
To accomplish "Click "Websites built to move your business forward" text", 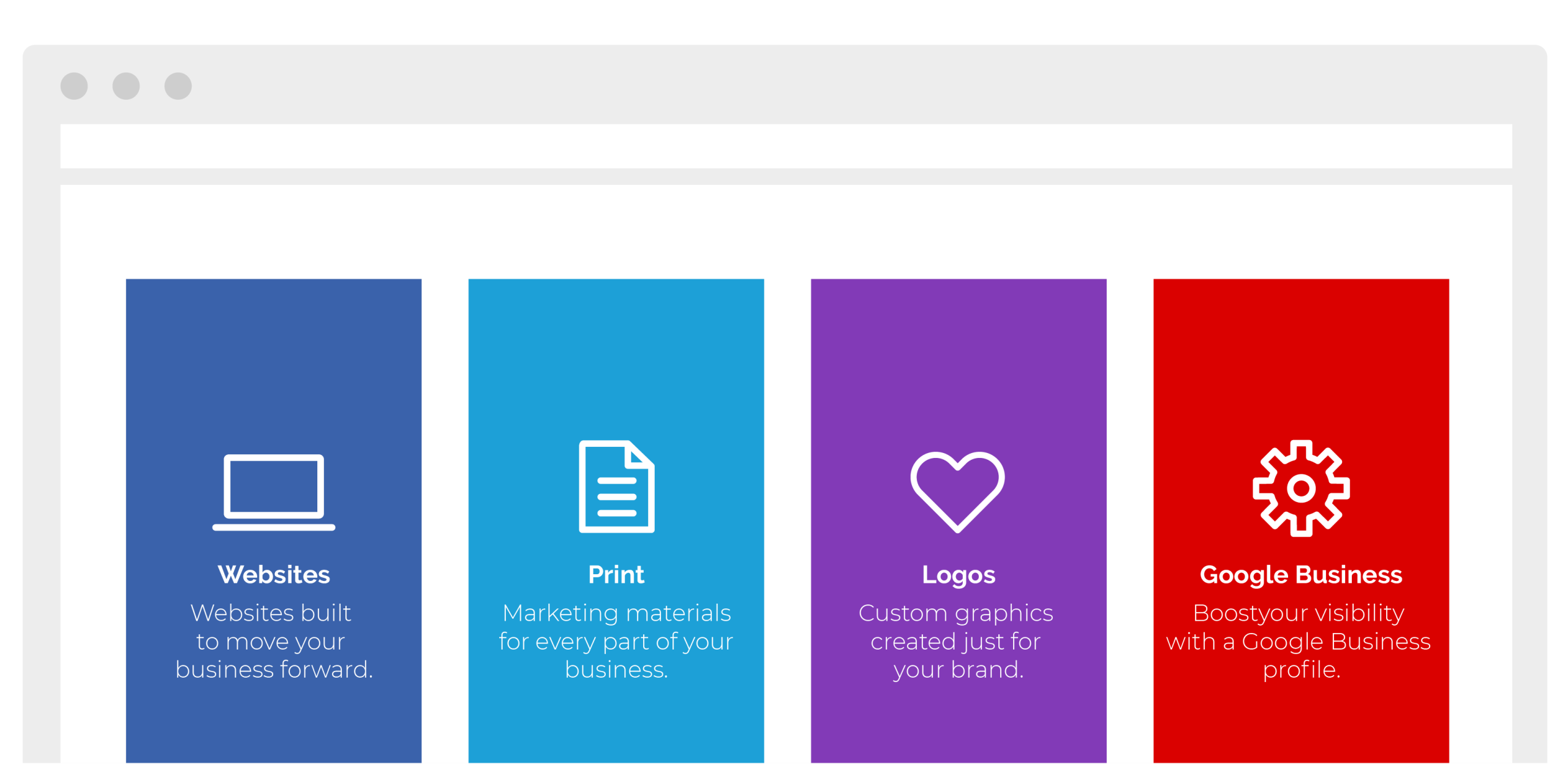I will pyautogui.click(x=274, y=641).
